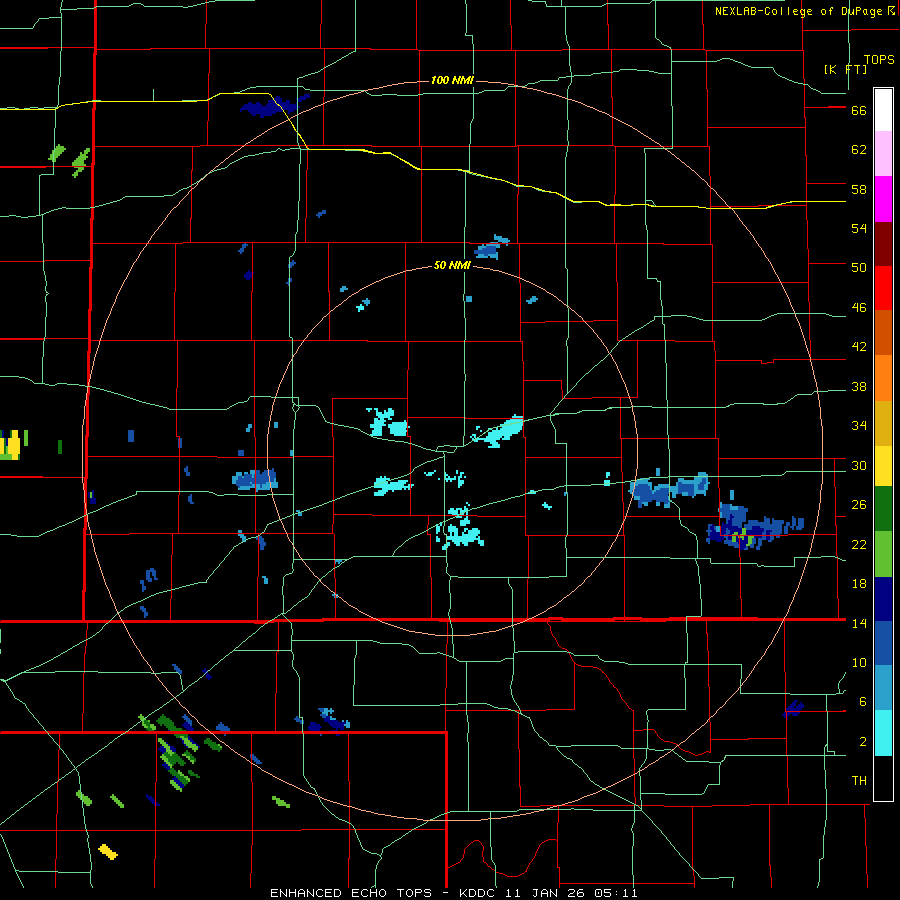Click the ENHANCED ECHO TOPS caption text

355,893
